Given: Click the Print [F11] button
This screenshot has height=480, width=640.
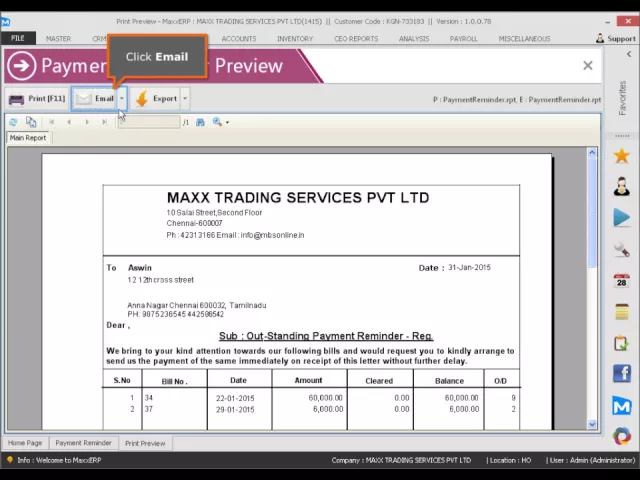Looking at the screenshot, I should tap(37, 99).
